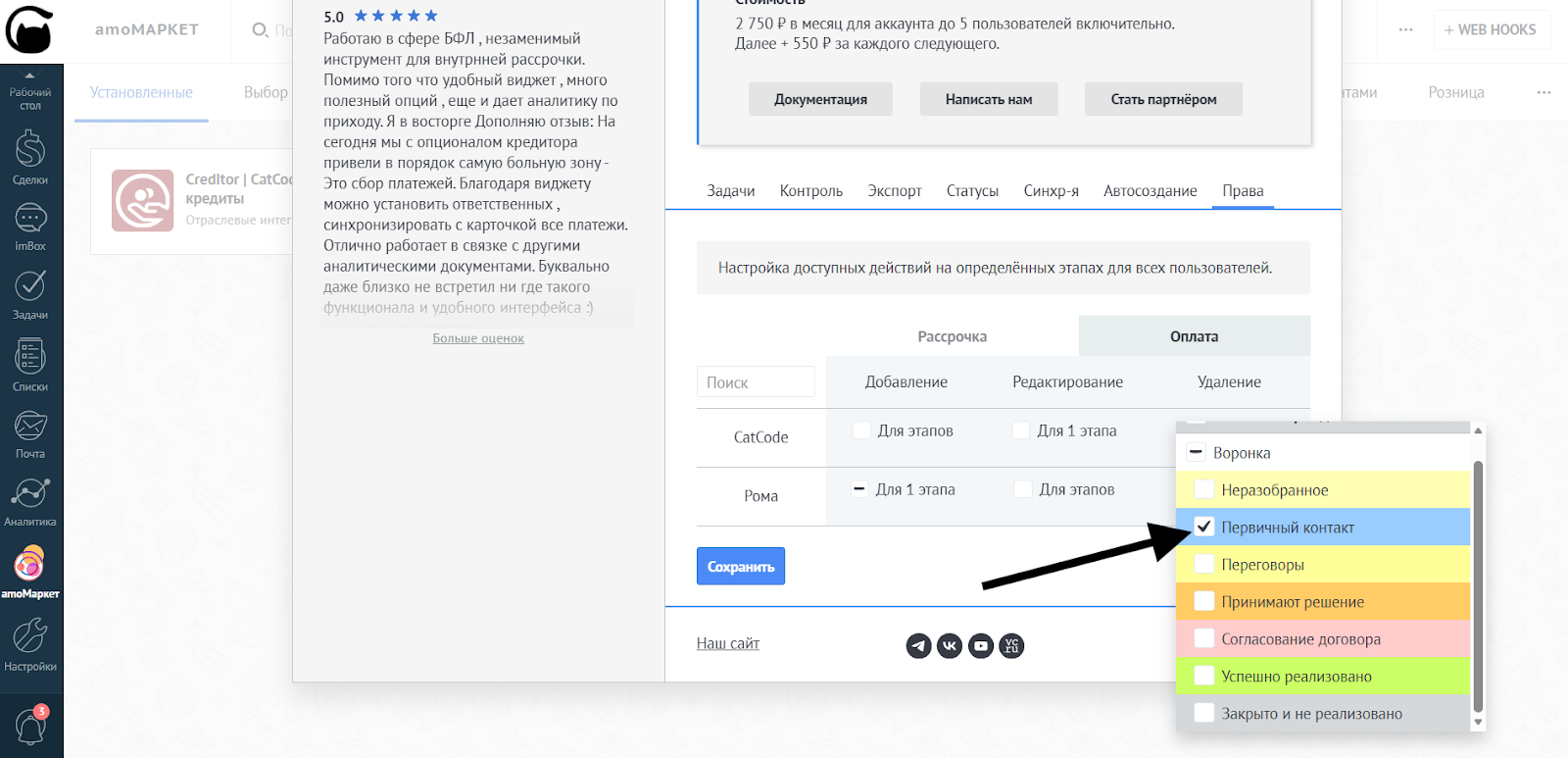The image size is (1568, 758).
Task: Open the imBox chat icon
Action: pos(30,225)
